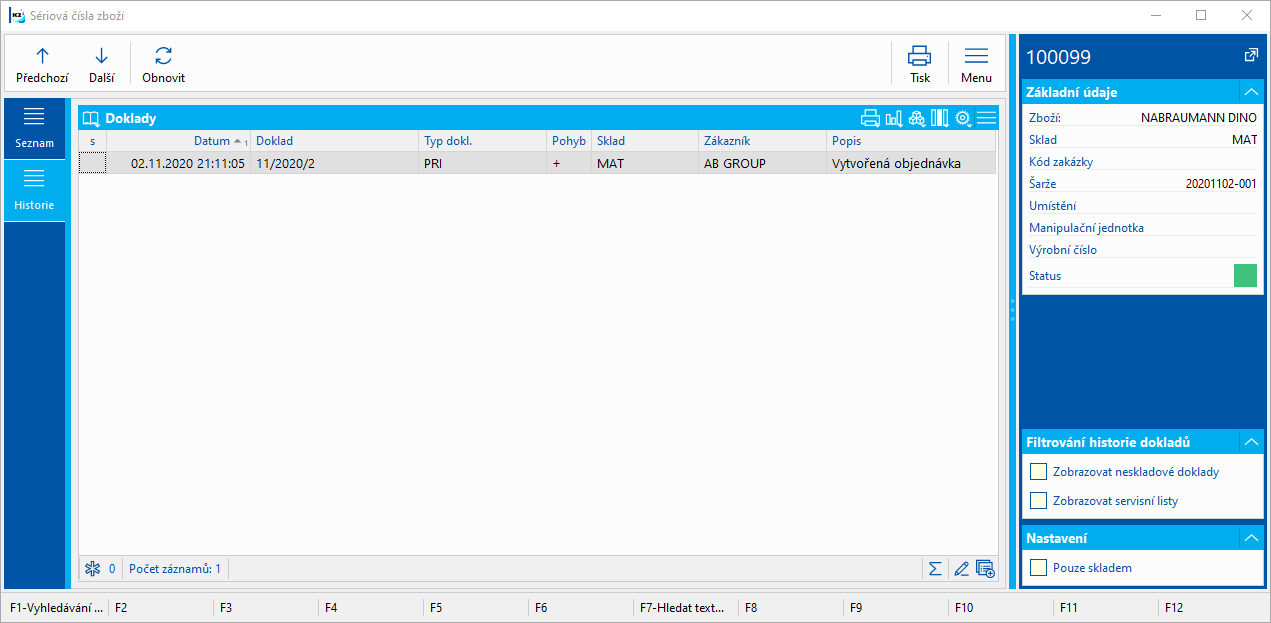This screenshot has height=623, width=1271.
Task: Click the Manipulační jednotka field
Action: click(x=1143, y=228)
